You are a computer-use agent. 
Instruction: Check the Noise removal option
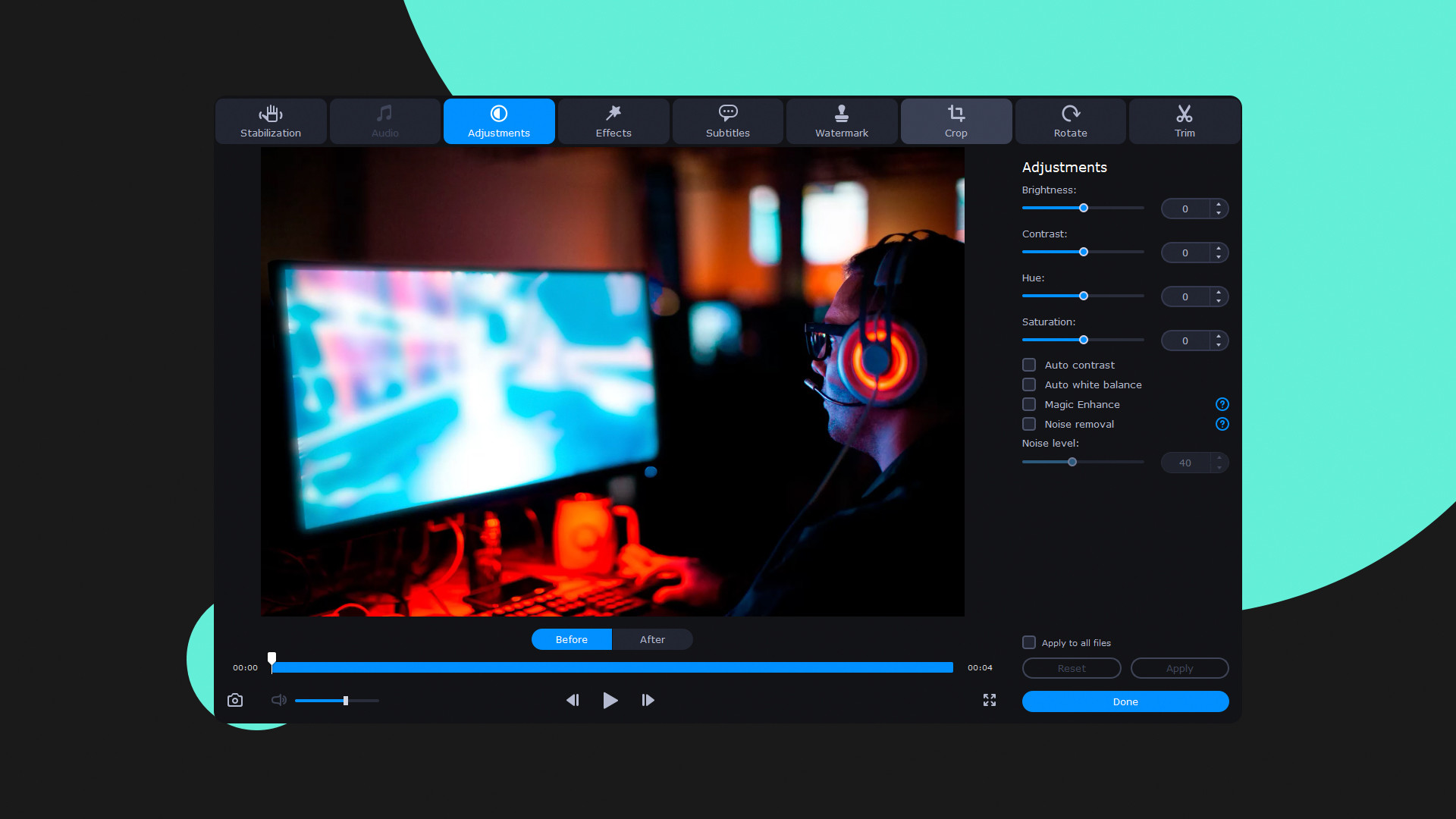coord(1029,424)
